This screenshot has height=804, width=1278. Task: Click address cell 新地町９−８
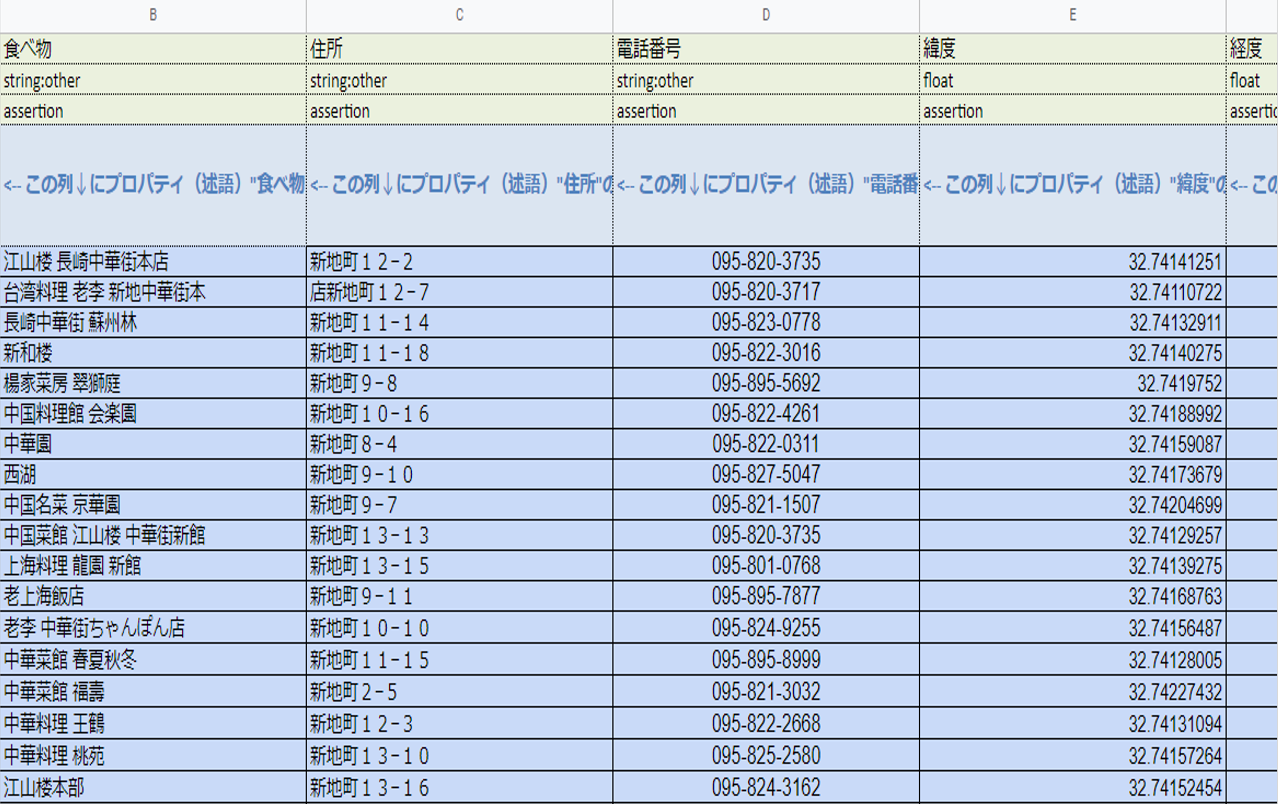459,383
